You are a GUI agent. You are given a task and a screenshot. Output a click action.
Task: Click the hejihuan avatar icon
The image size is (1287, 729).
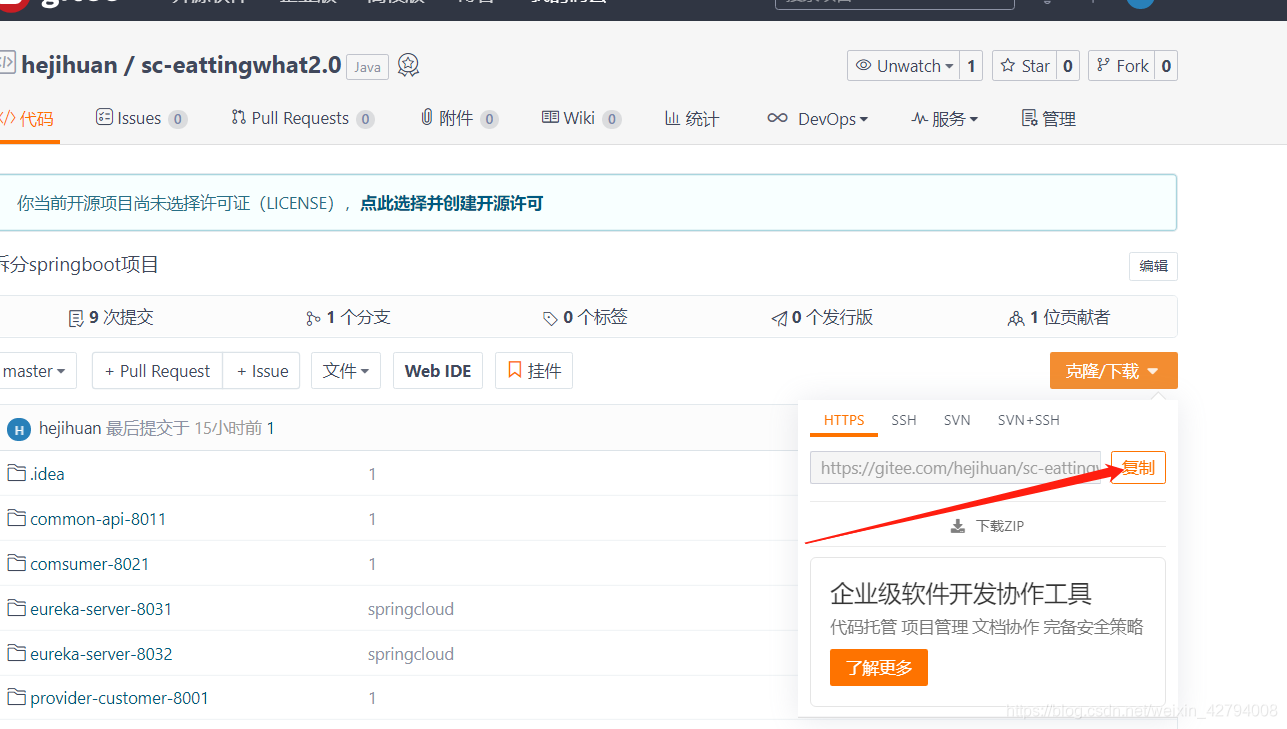pyautogui.click(x=19, y=429)
